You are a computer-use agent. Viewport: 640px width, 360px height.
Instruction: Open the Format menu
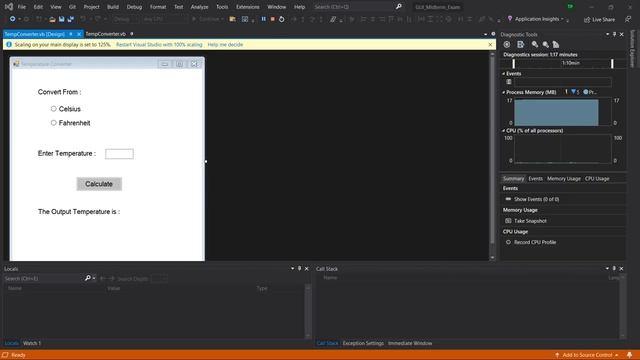(158, 7)
